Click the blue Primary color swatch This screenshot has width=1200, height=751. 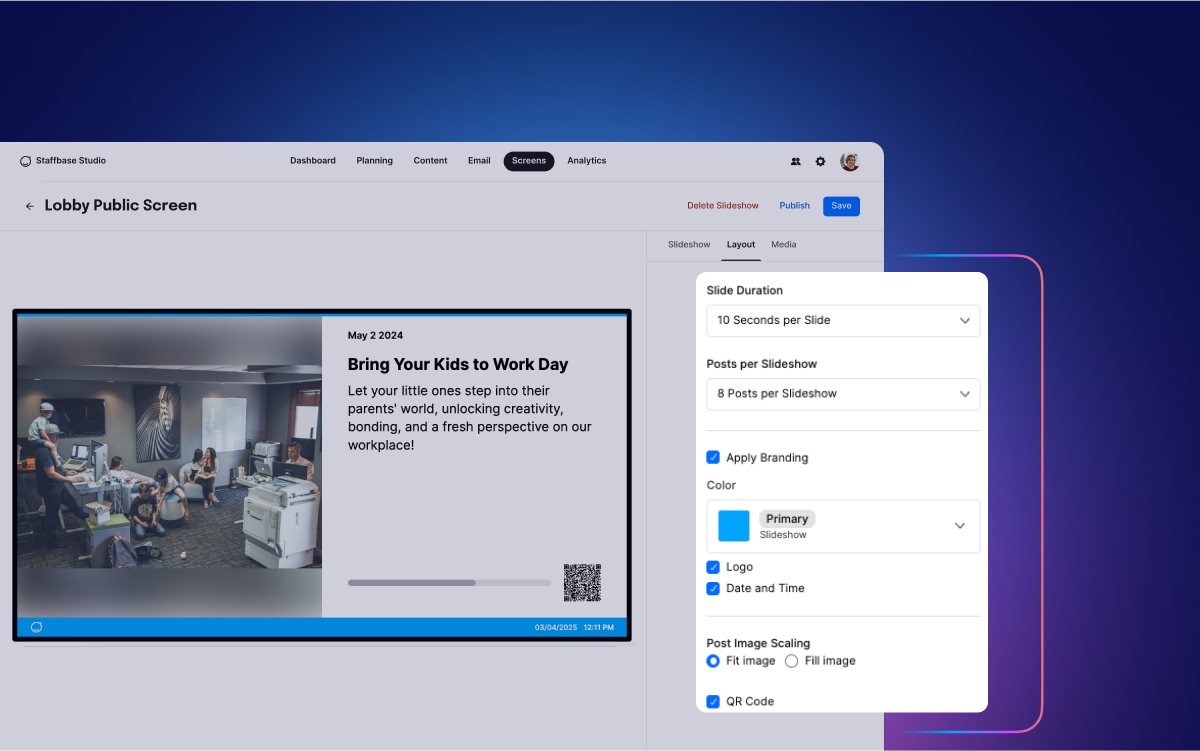(x=733, y=526)
